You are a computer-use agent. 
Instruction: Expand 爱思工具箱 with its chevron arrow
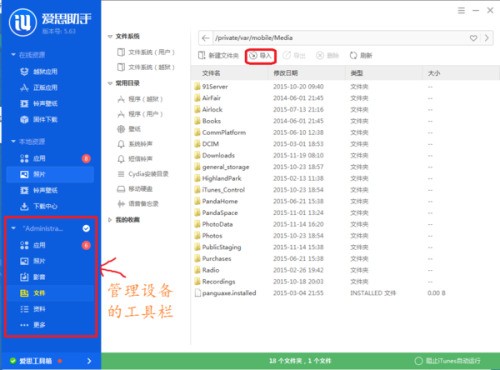(89, 361)
